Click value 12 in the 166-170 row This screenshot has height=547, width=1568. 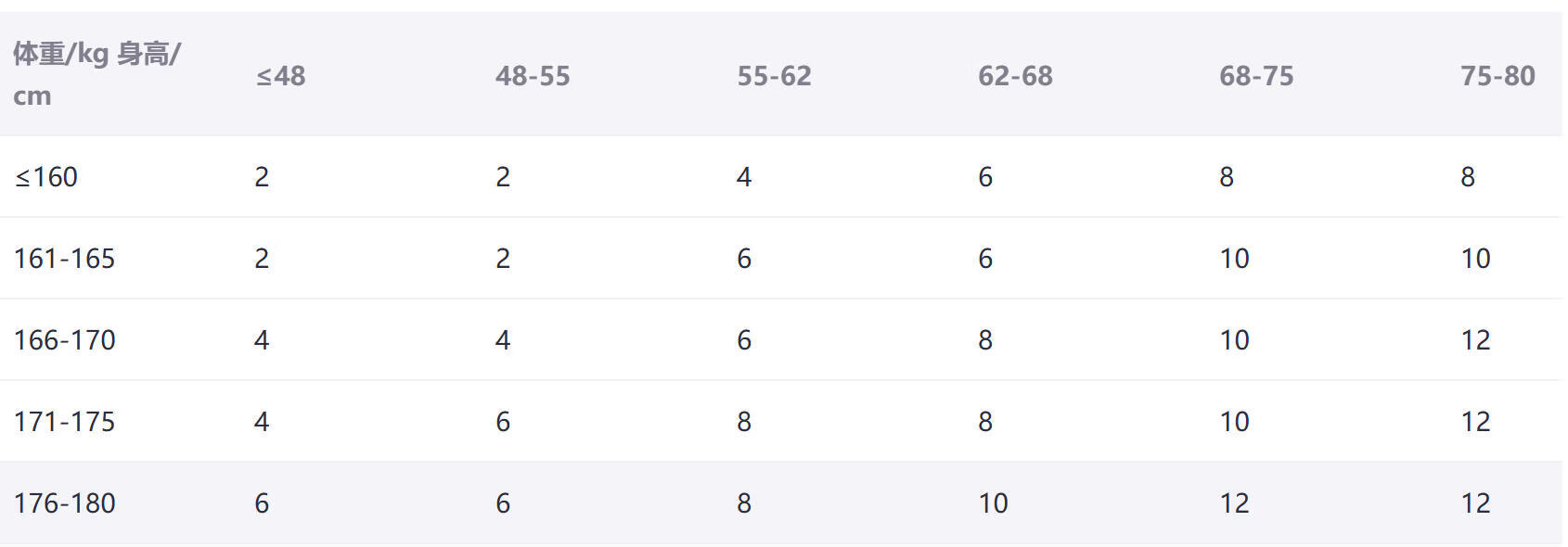click(1475, 340)
